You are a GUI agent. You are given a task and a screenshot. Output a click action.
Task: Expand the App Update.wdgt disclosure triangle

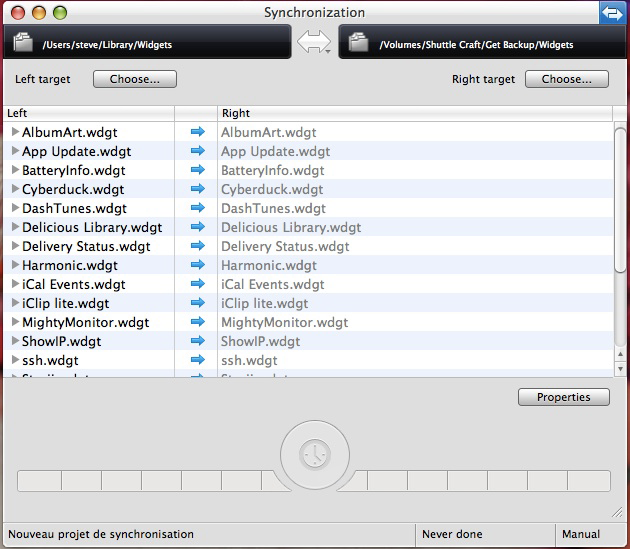click(x=15, y=151)
